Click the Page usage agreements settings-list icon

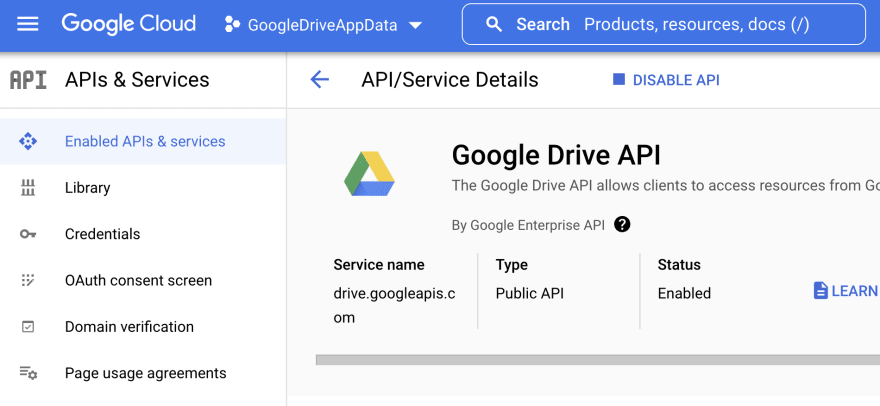(28, 373)
